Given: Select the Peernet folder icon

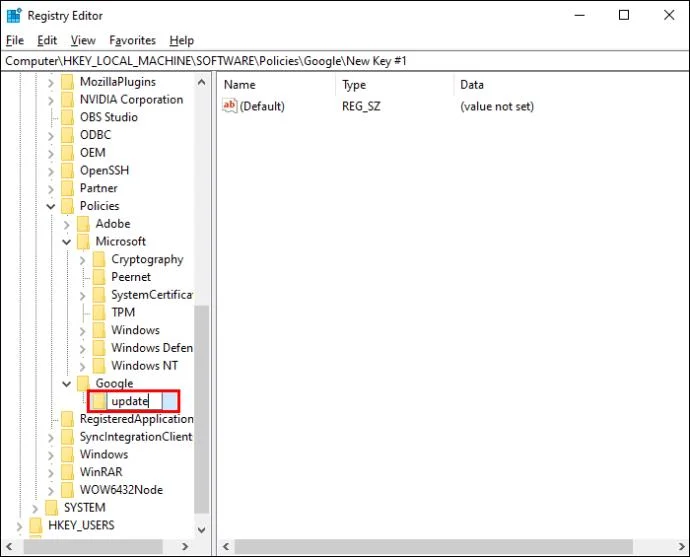Looking at the screenshot, I should click(99, 277).
